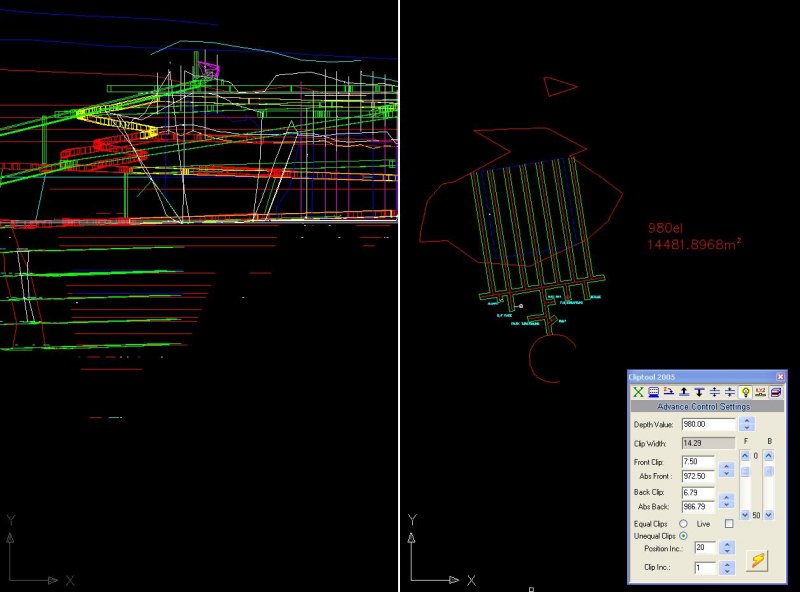
Task: Click the F slider top arrow
Action: pyautogui.click(x=745, y=456)
